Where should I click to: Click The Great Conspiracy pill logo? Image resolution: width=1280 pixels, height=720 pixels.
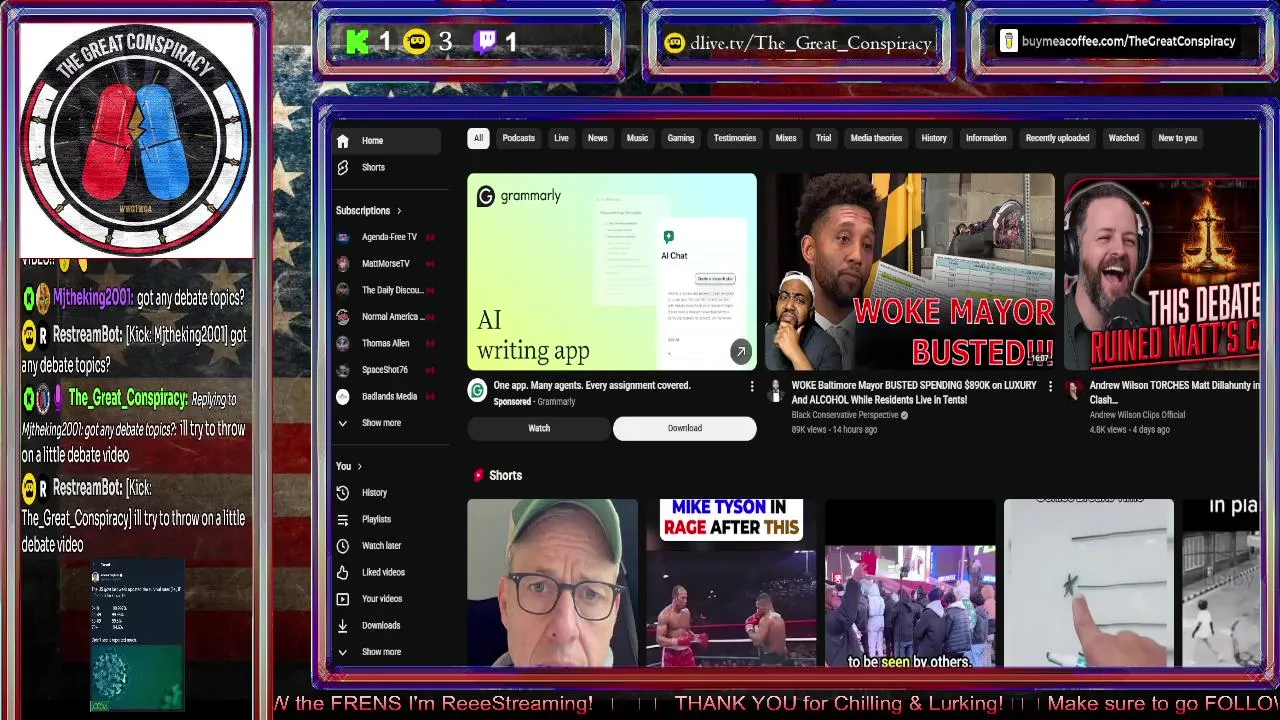136,138
